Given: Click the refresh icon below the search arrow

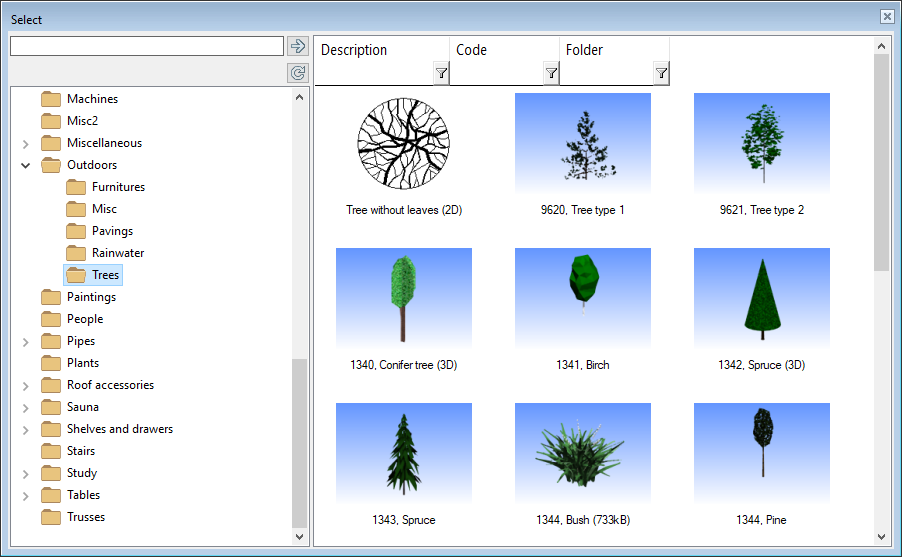Looking at the screenshot, I should pyautogui.click(x=297, y=73).
